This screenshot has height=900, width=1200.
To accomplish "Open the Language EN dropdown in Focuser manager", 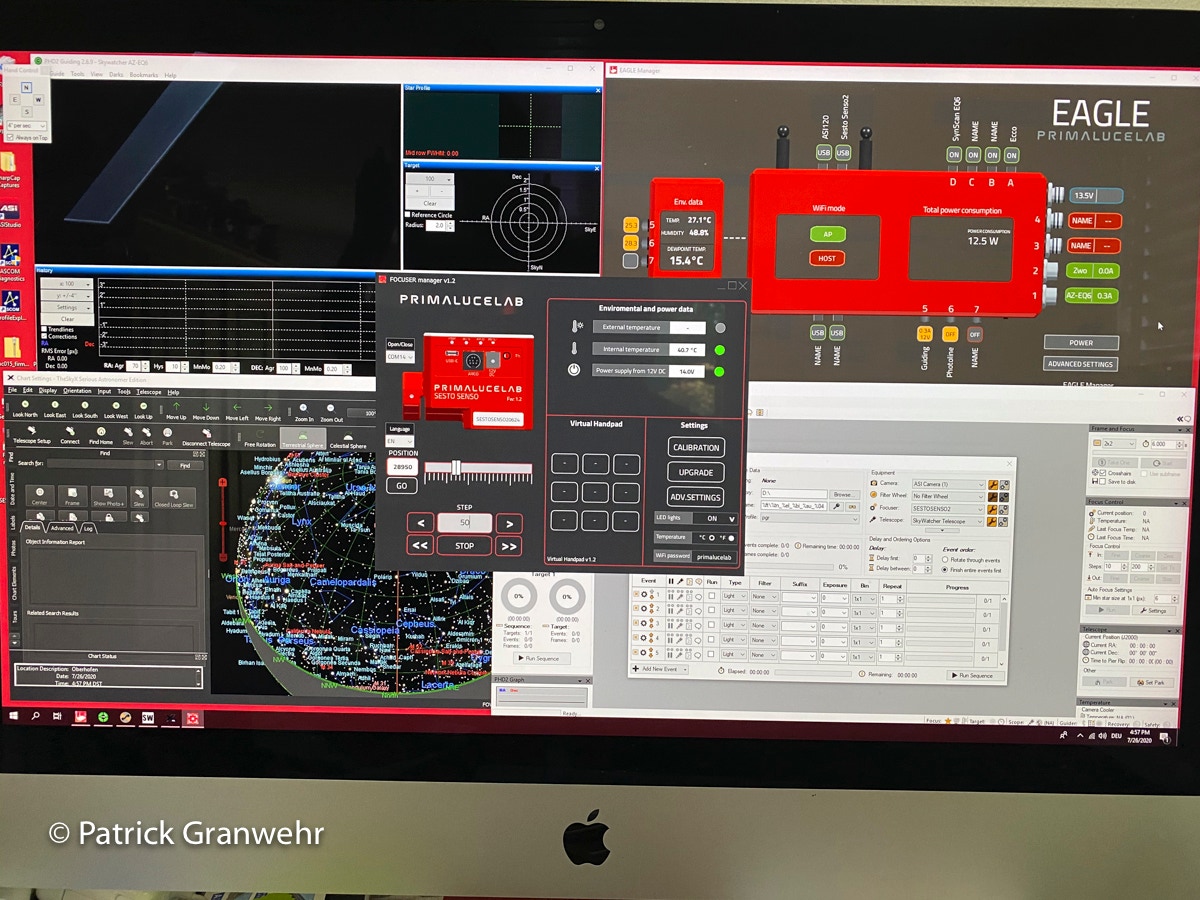I will (400, 441).
